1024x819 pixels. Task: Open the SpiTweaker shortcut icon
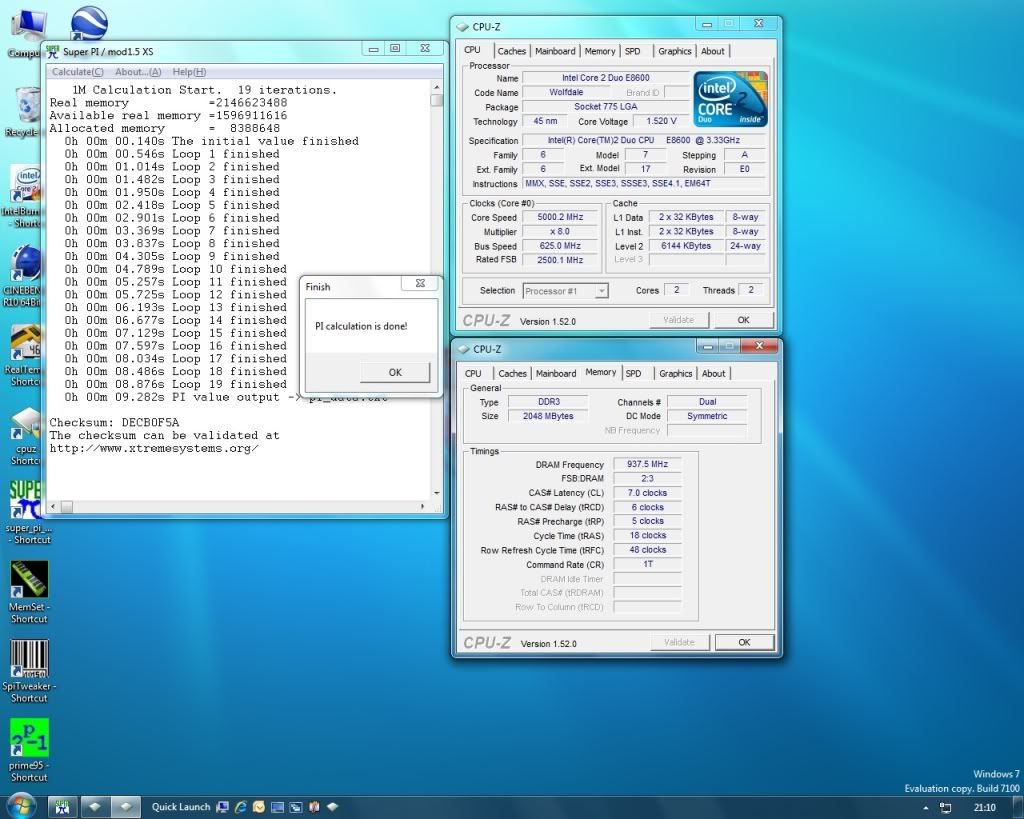tap(29, 671)
